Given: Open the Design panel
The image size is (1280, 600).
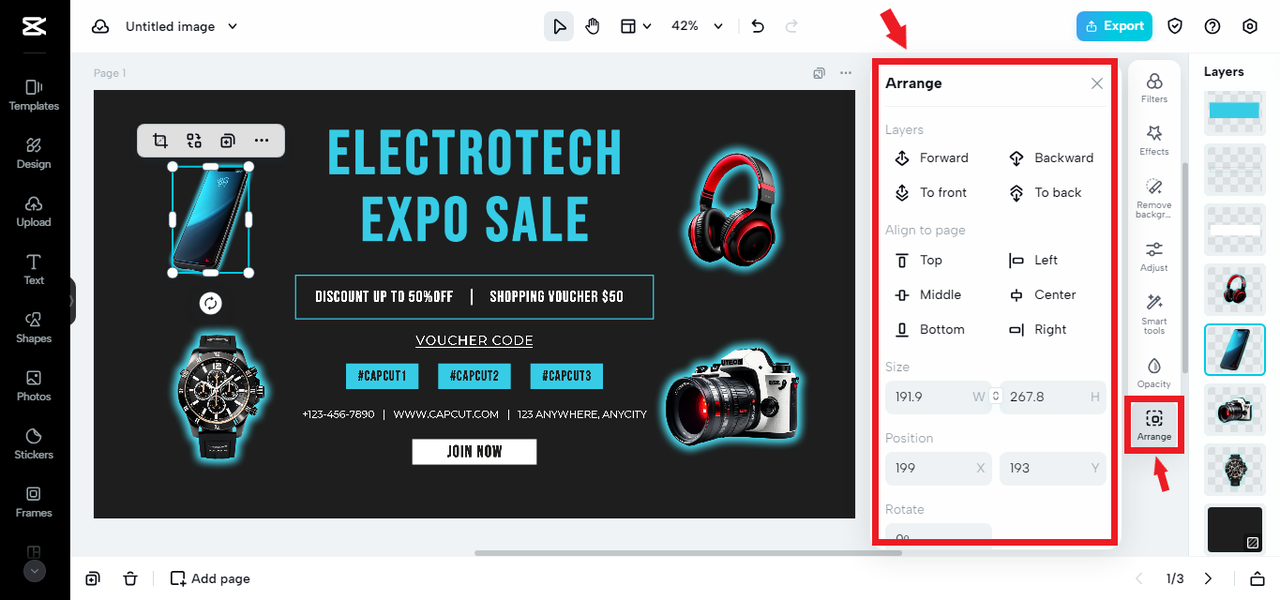Looking at the screenshot, I should coord(34,153).
